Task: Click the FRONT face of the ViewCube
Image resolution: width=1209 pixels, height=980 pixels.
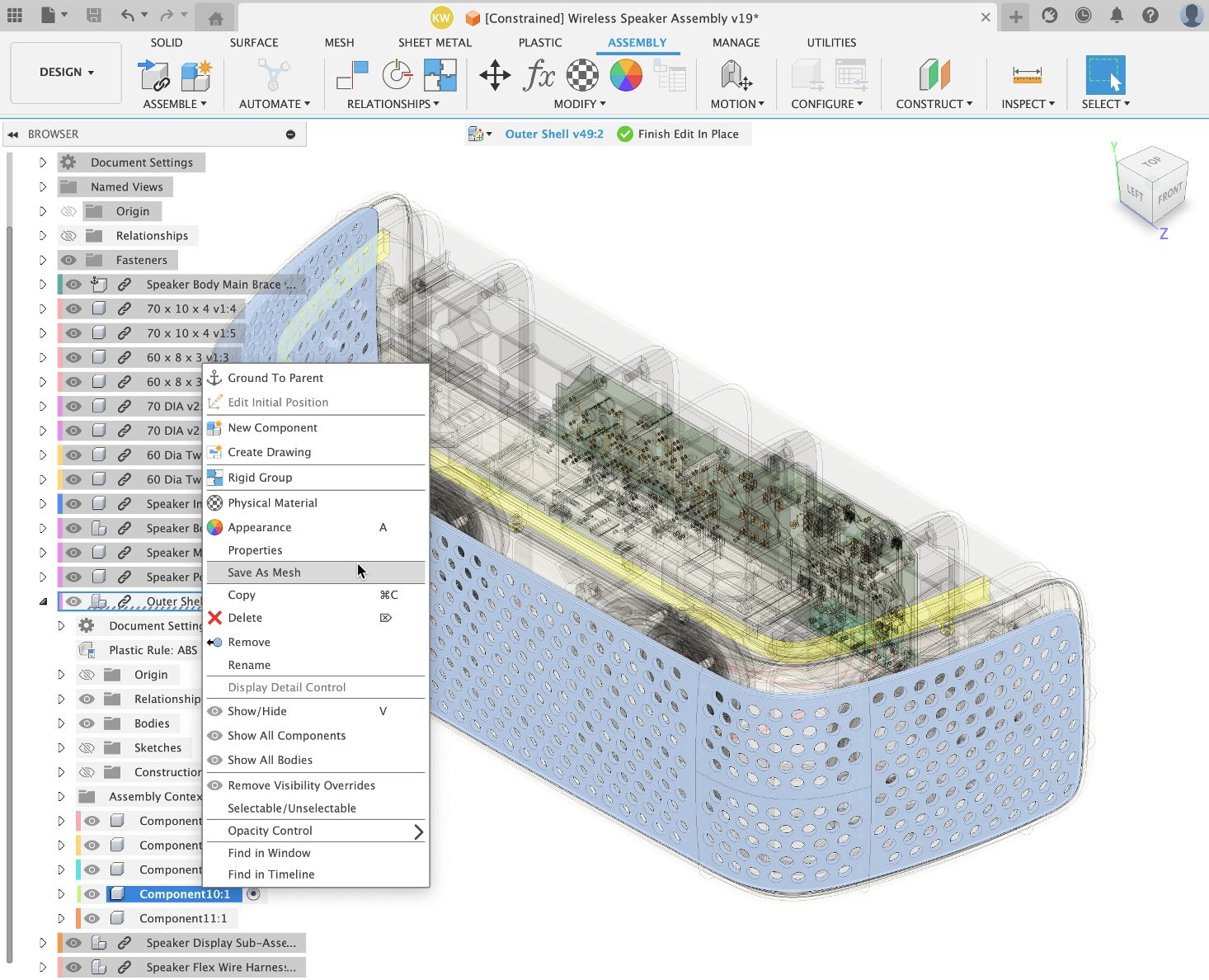Action: 1169,195
